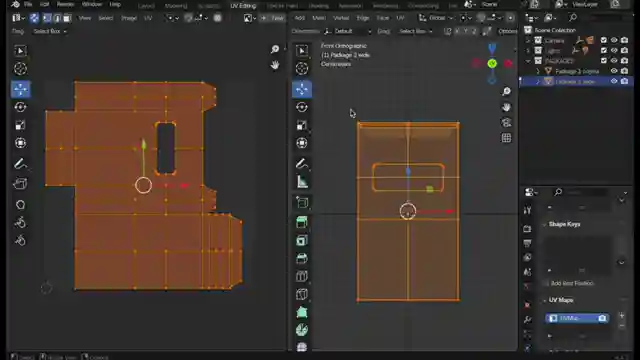Hide the Camera collection with its eye icon
Viewport: 640px width, 360px height.
(614, 40)
